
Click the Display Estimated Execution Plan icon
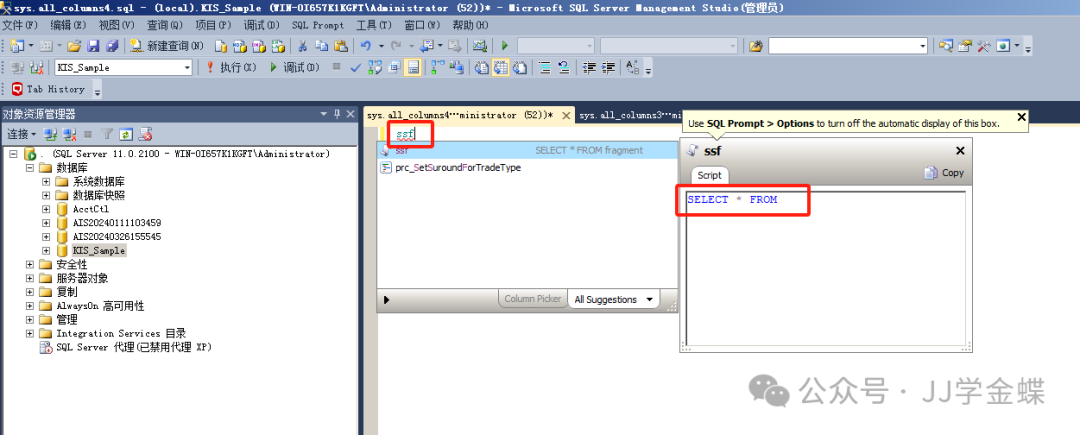[x=375, y=67]
